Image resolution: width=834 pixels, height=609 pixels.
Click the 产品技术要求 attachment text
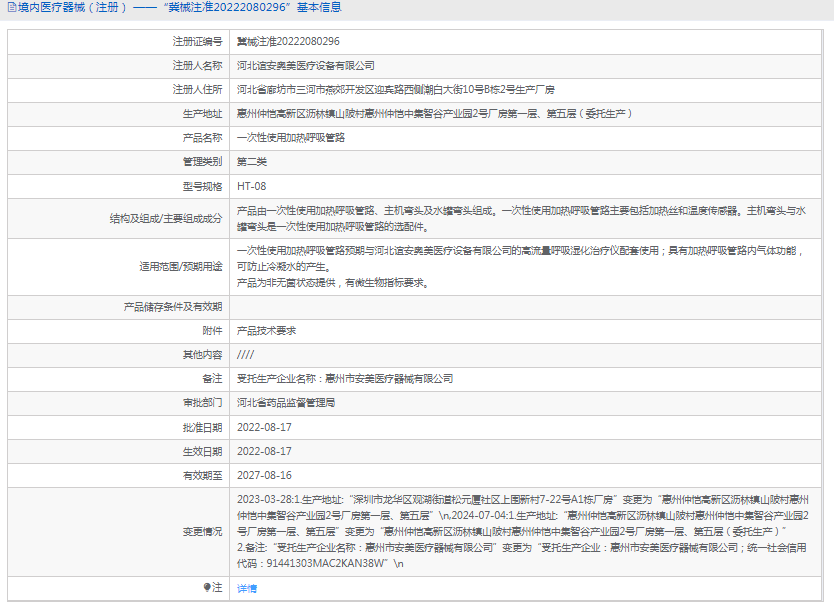(x=266, y=331)
